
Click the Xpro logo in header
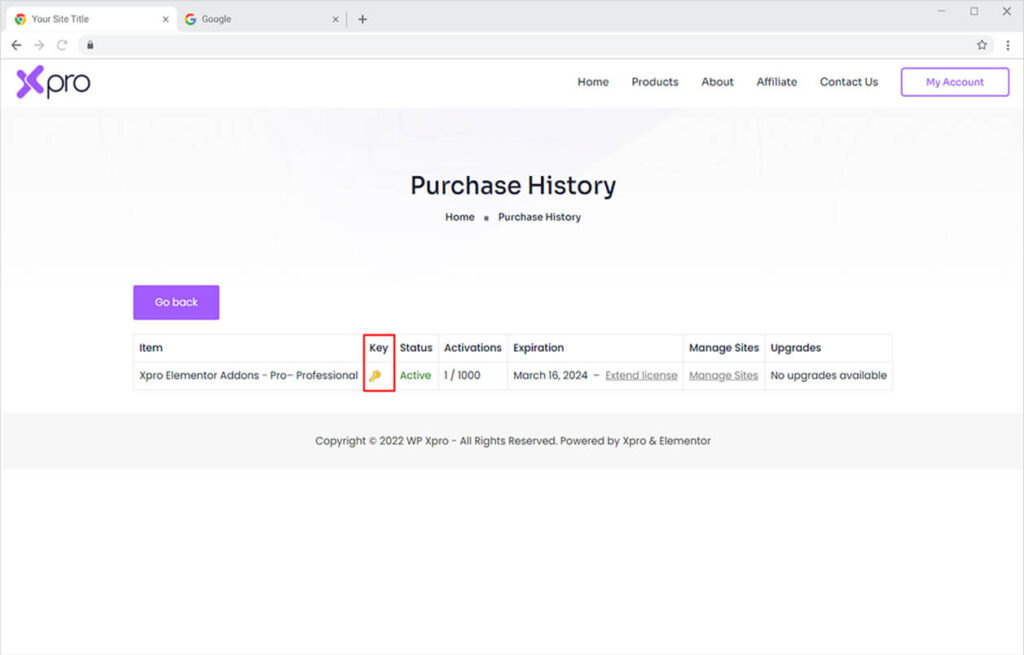tap(53, 83)
